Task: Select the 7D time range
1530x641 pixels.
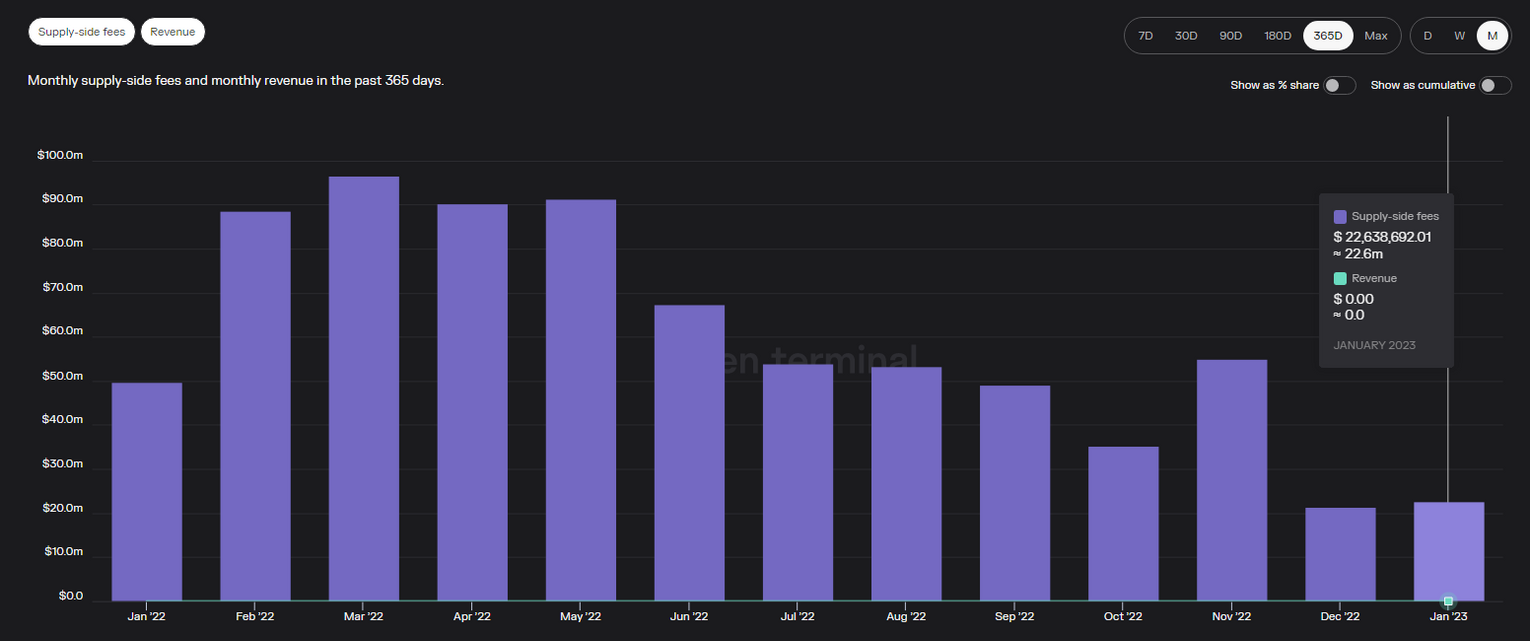Action: pos(1146,36)
